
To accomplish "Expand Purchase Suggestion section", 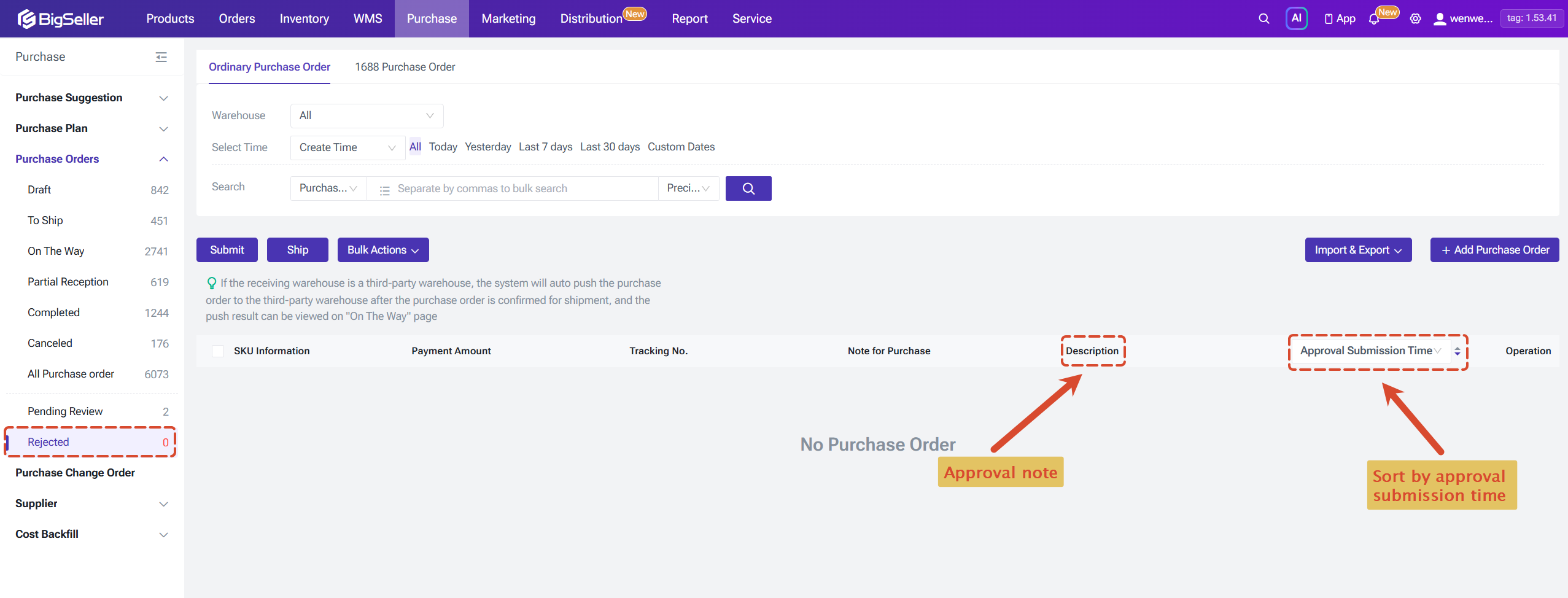I will pos(91,98).
